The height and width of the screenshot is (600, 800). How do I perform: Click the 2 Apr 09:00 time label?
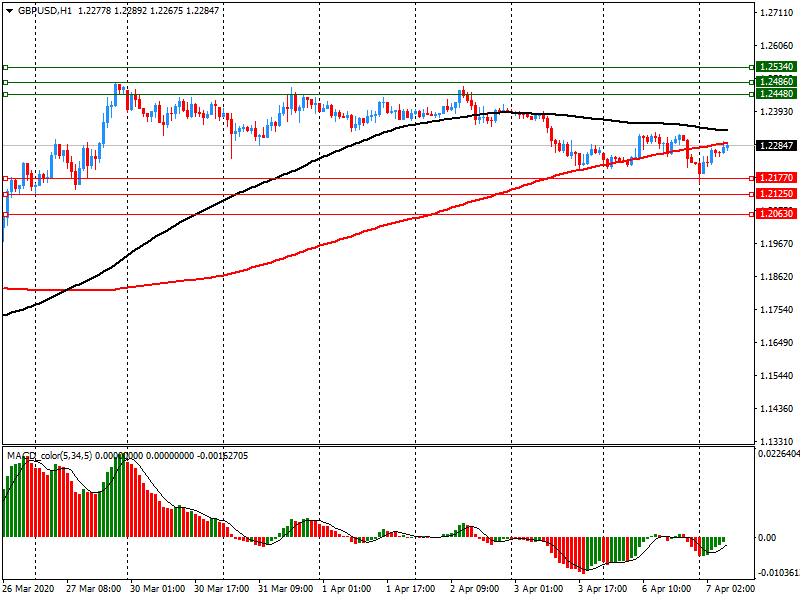click(475, 589)
